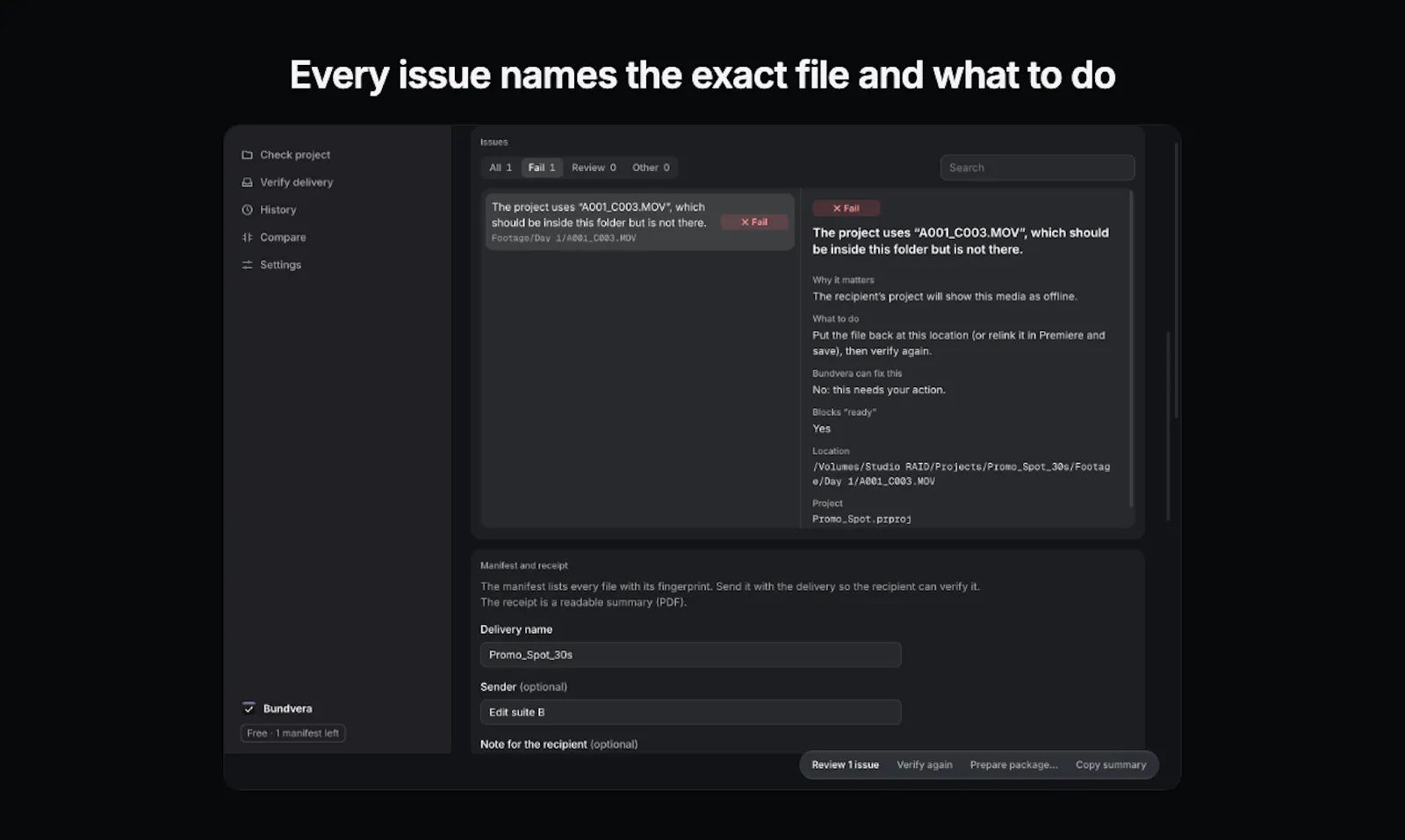Click the Verify again button

925,765
